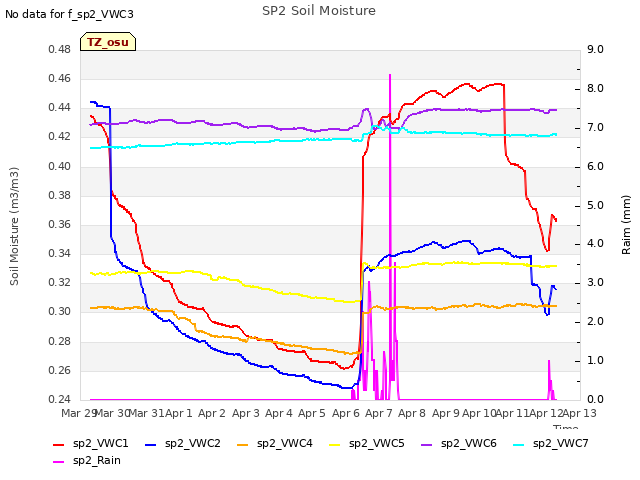Screen dimensions: 640x480
Task: Click the 4.0 rain axis tick label
Action: [595, 244]
